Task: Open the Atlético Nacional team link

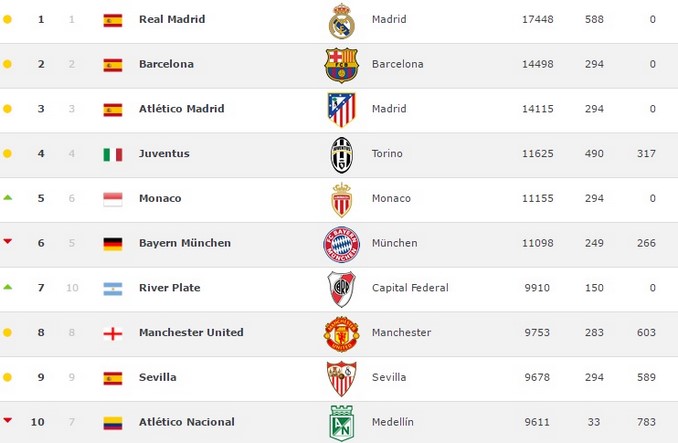Action: tap(186, 422)
